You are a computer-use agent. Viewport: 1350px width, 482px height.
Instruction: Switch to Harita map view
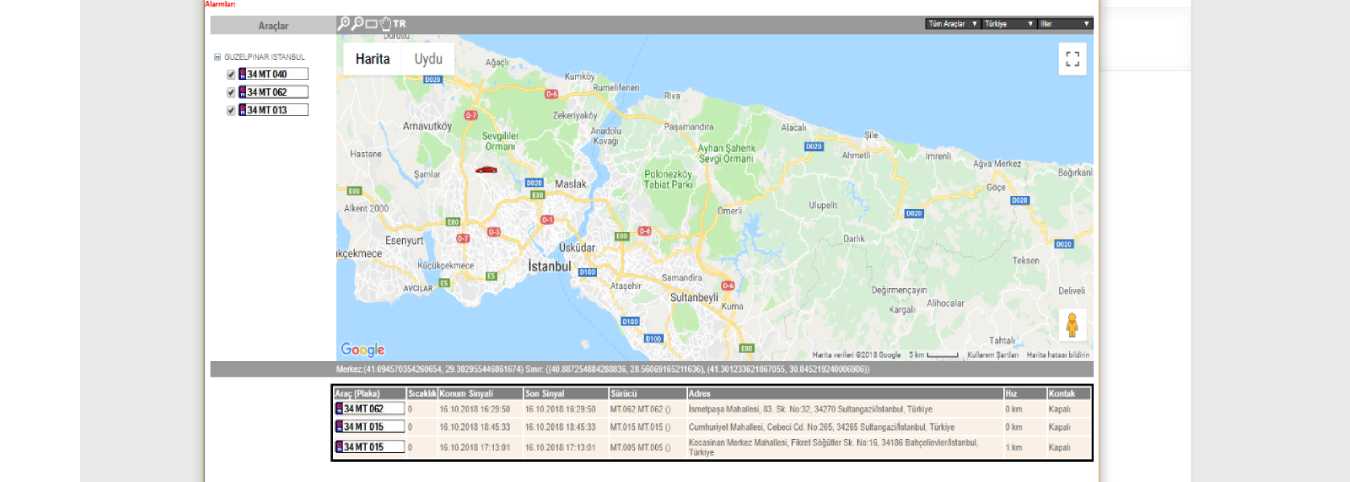373,59
